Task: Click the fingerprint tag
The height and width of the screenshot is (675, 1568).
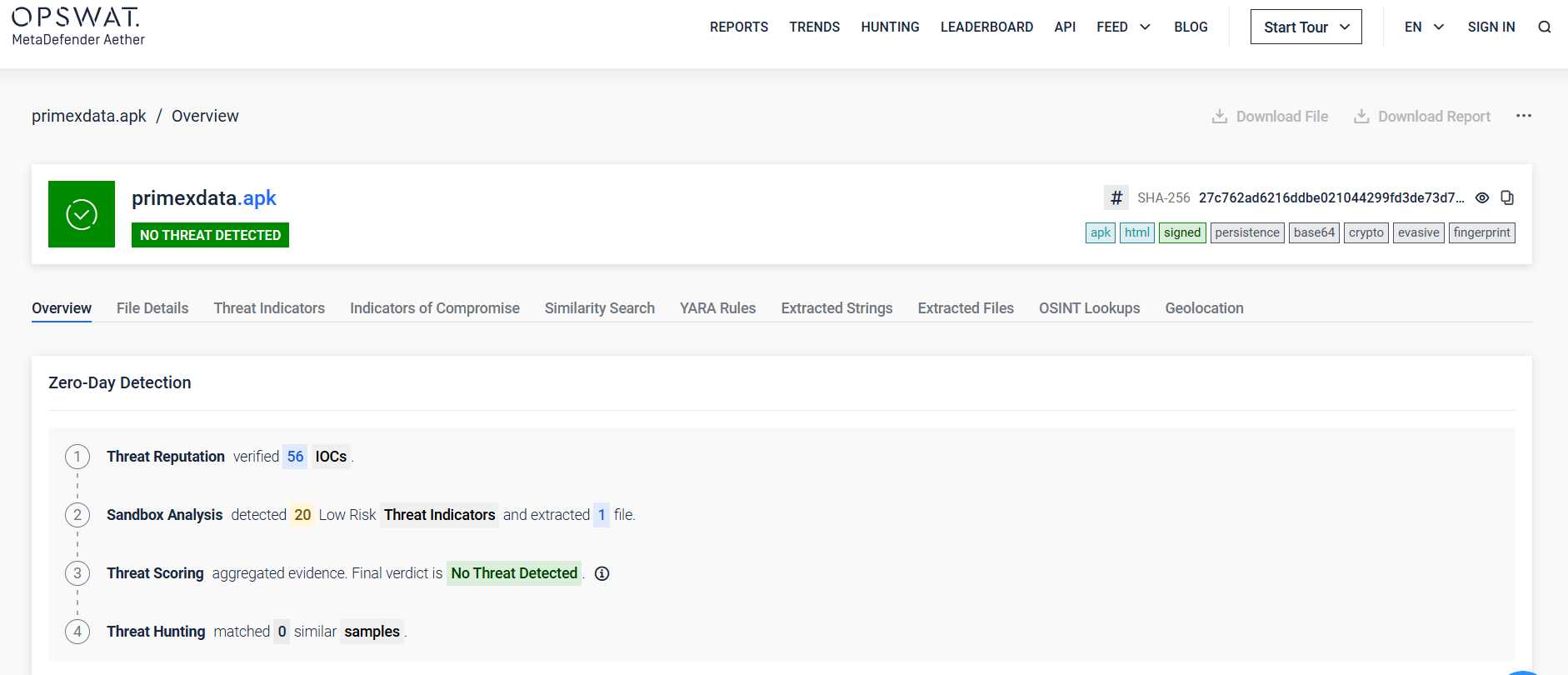Action: 1482,232
